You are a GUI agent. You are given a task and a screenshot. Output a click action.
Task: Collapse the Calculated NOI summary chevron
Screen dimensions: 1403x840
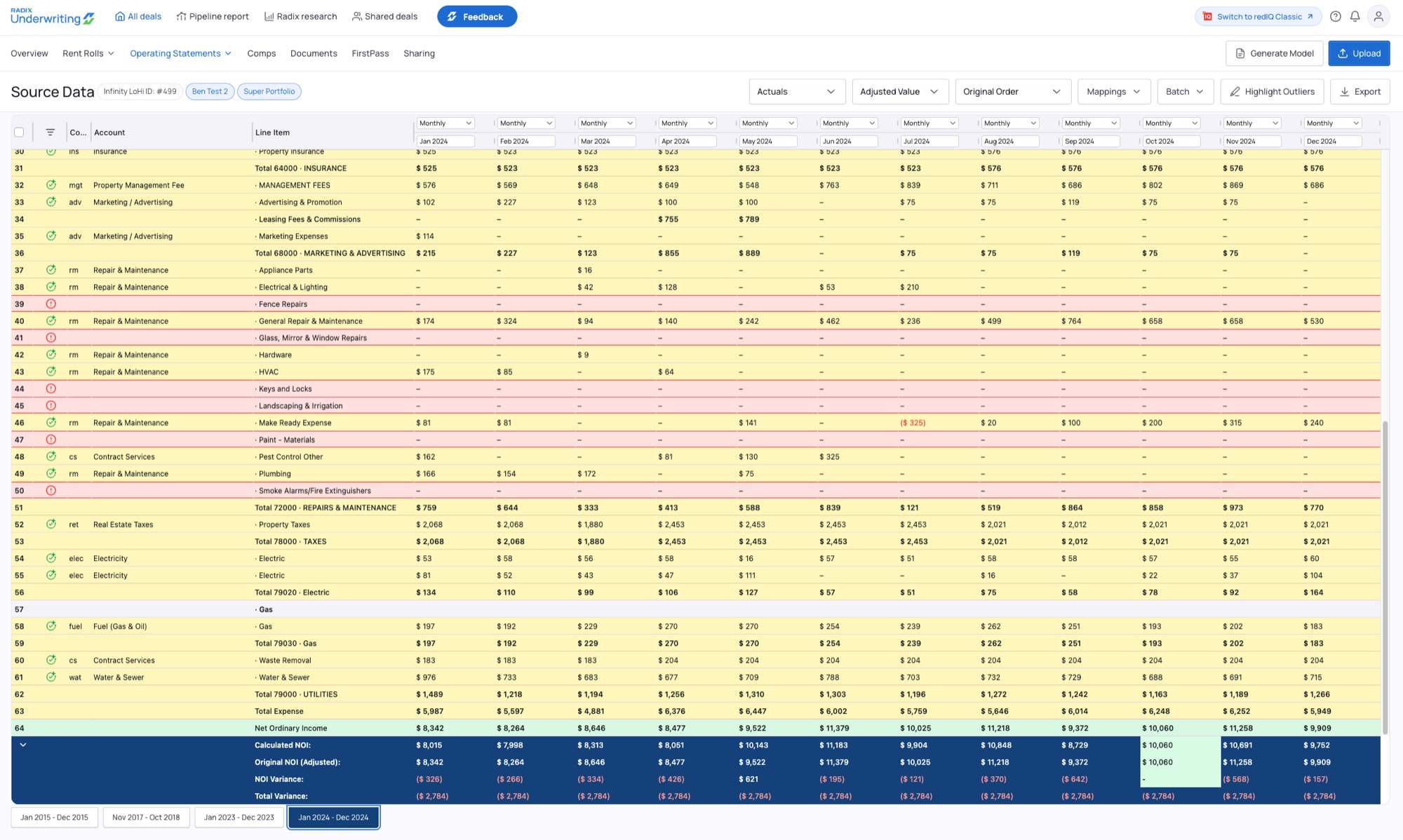(23, 745)
